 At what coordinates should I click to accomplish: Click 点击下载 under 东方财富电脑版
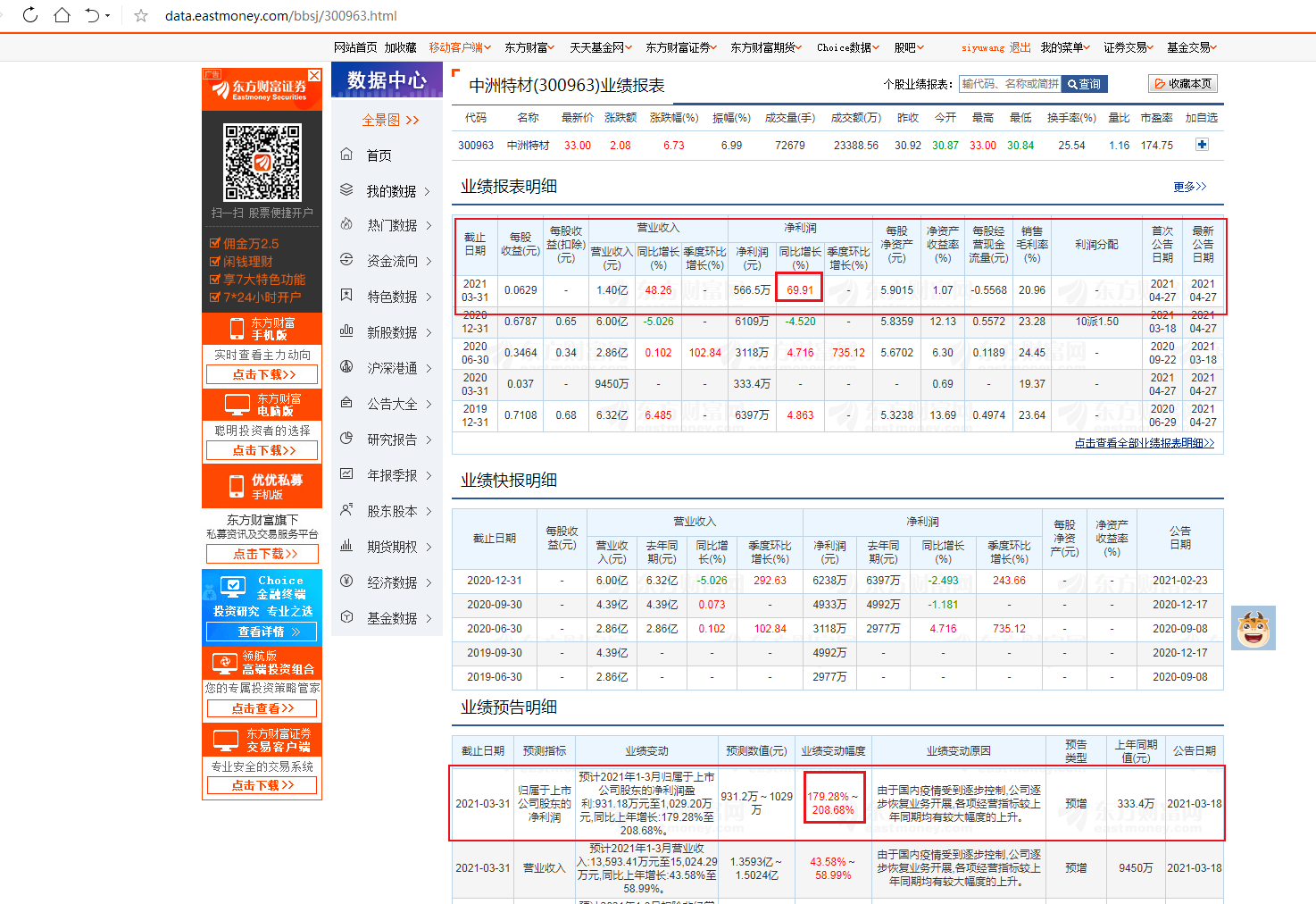262,451
